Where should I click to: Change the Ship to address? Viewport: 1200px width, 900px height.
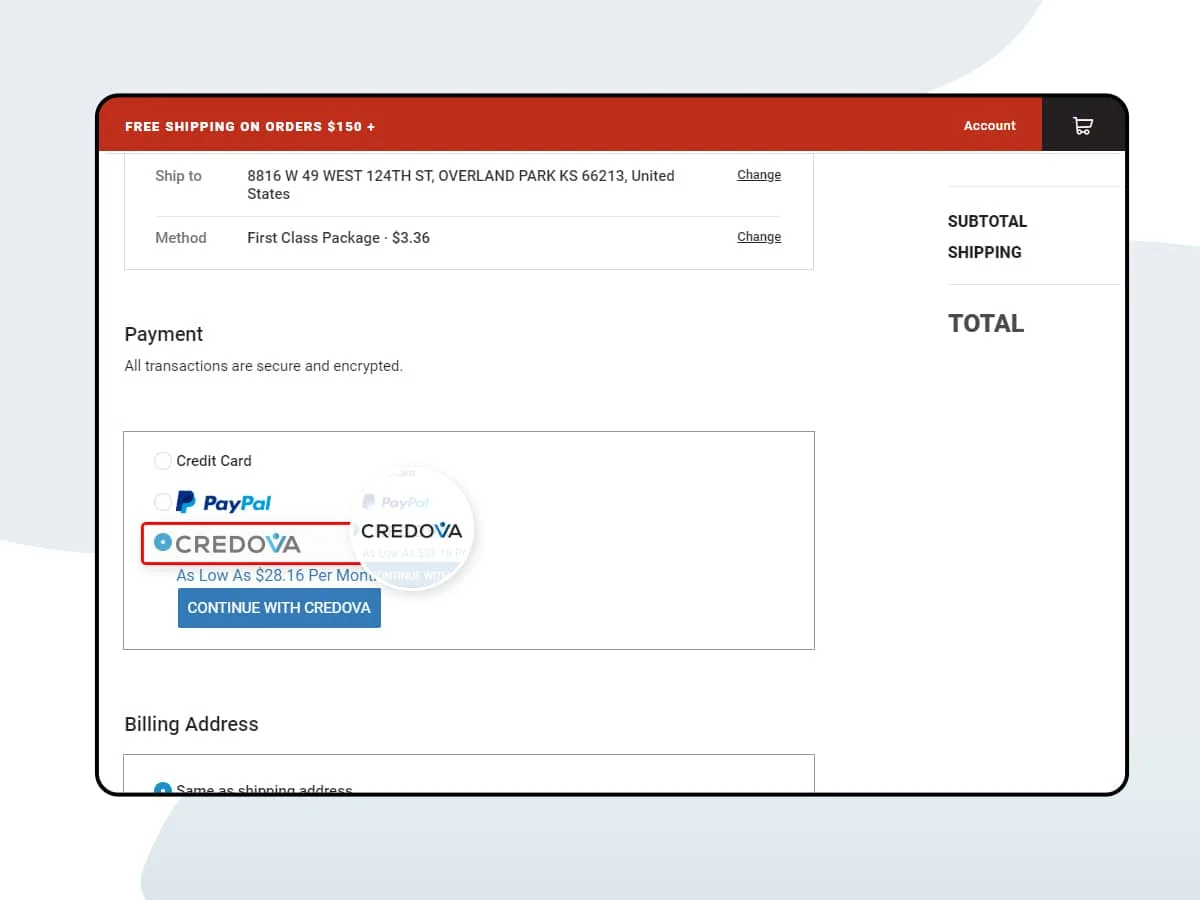coord(759,175)
